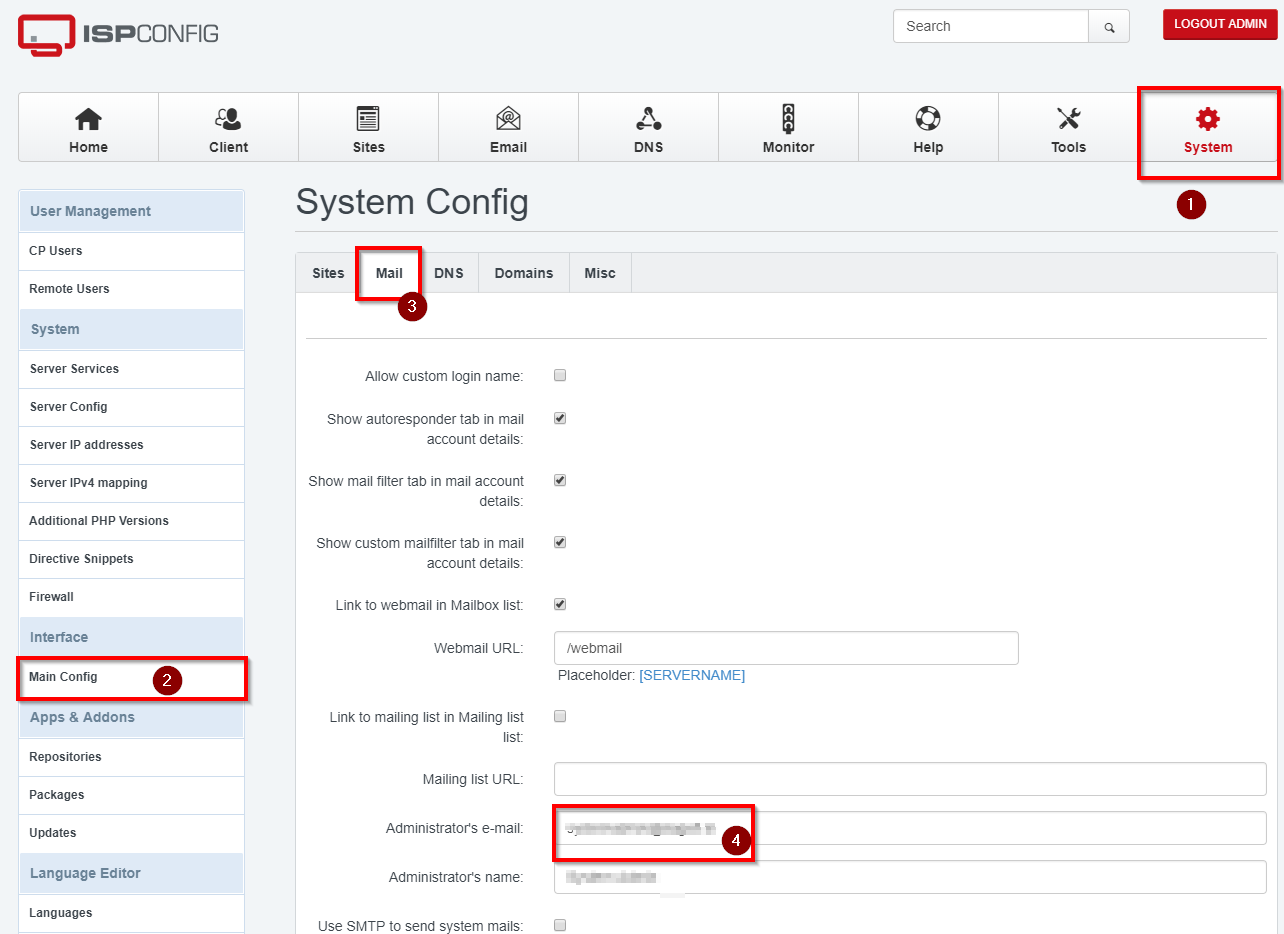The width and height of the screenshot is (1284, 934).
Task: Toggle Link to webmail in Mailbox list
Action: click(560, 604)
